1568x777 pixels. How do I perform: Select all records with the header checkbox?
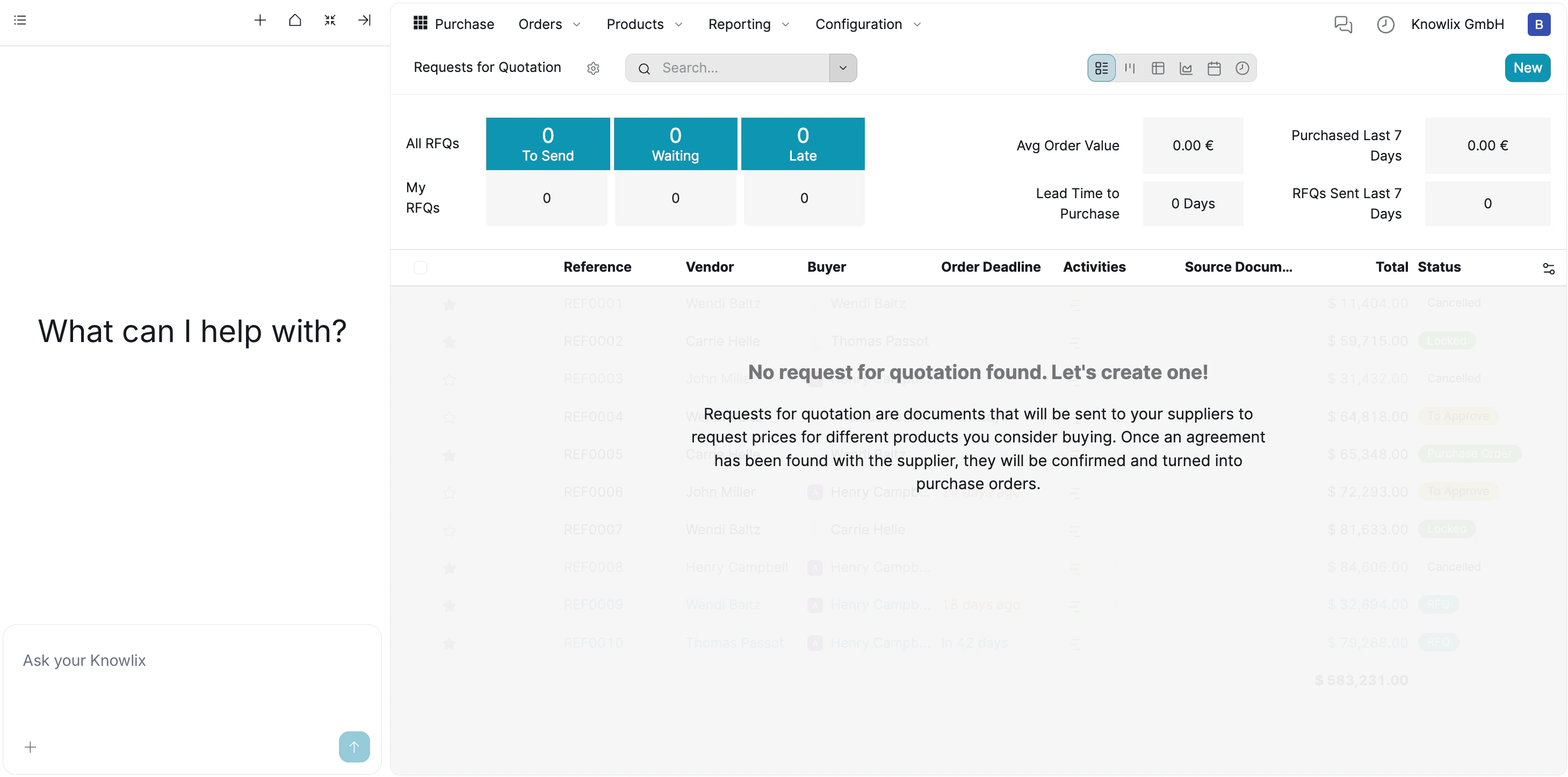click(x=421, y=267)
